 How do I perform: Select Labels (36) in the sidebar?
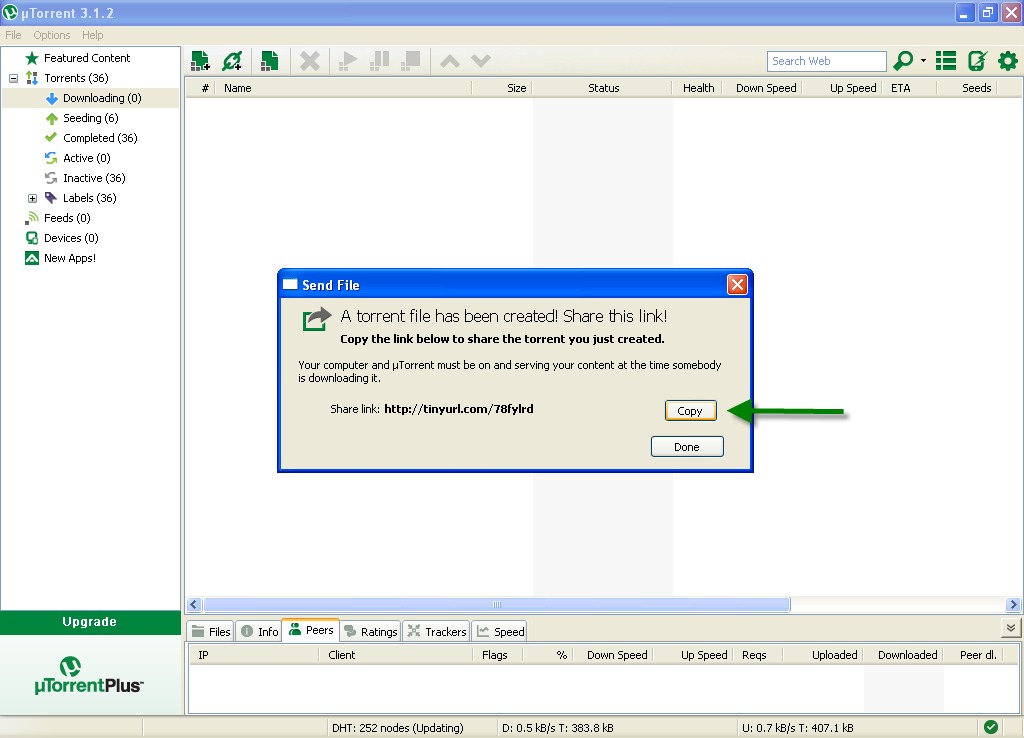coord(89,198)
